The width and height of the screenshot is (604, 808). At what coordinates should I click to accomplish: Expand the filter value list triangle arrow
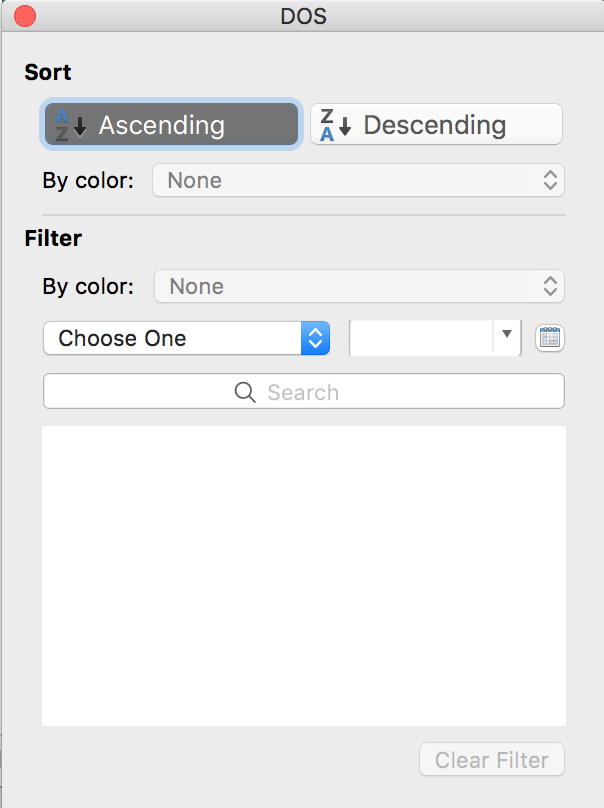pyautogui.click(x=507, y=334)
